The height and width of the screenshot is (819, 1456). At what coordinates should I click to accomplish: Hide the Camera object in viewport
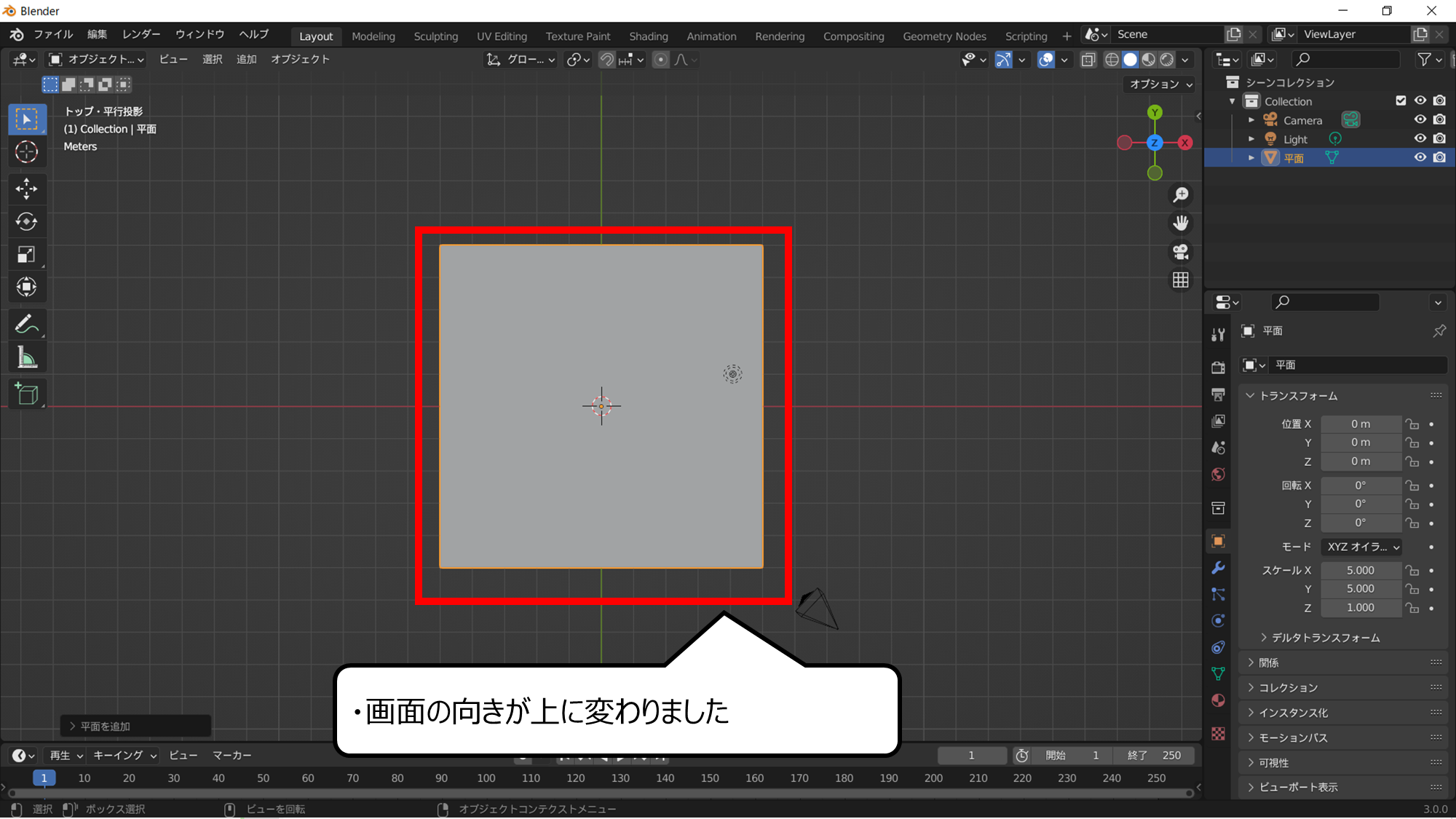1420,119
